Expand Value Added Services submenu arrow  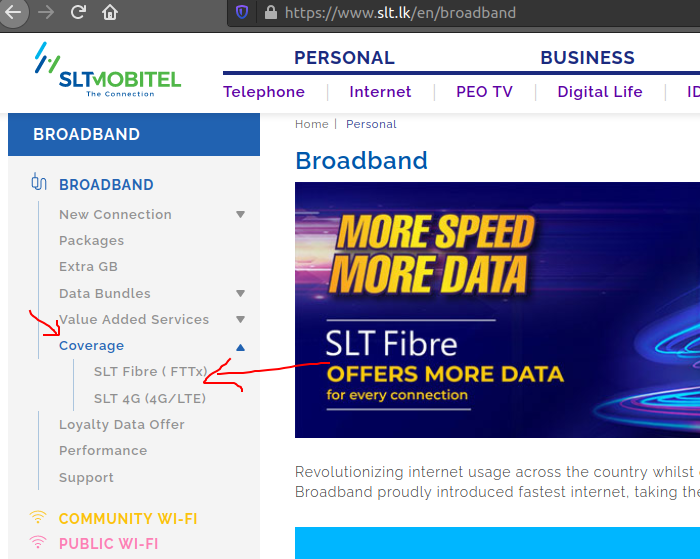pos(241,320)
